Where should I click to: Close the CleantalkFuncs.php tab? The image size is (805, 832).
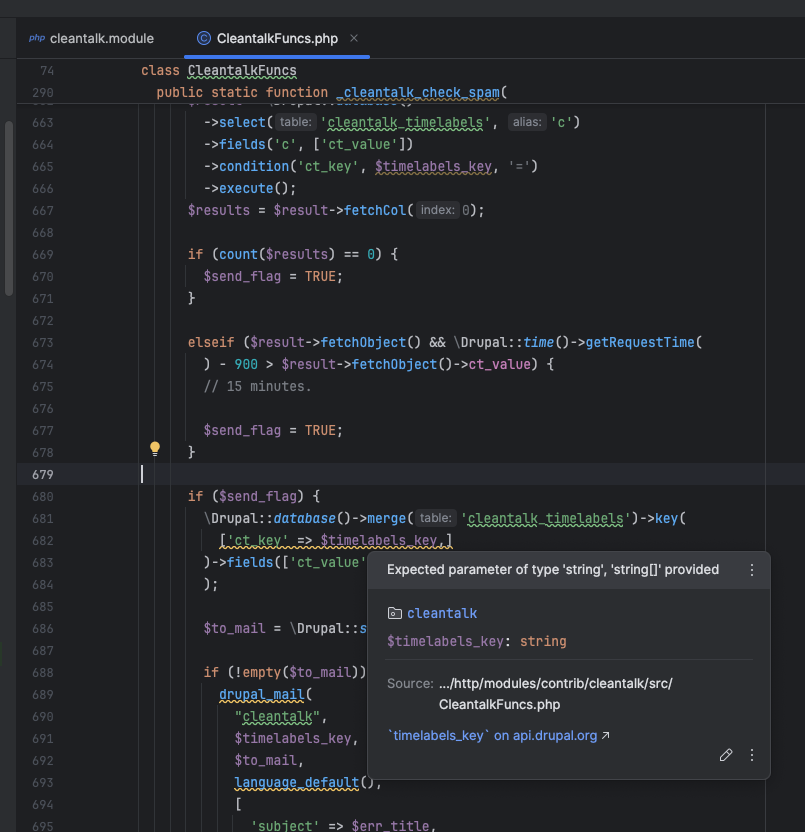pyautogui.click(x=354, y=39)
